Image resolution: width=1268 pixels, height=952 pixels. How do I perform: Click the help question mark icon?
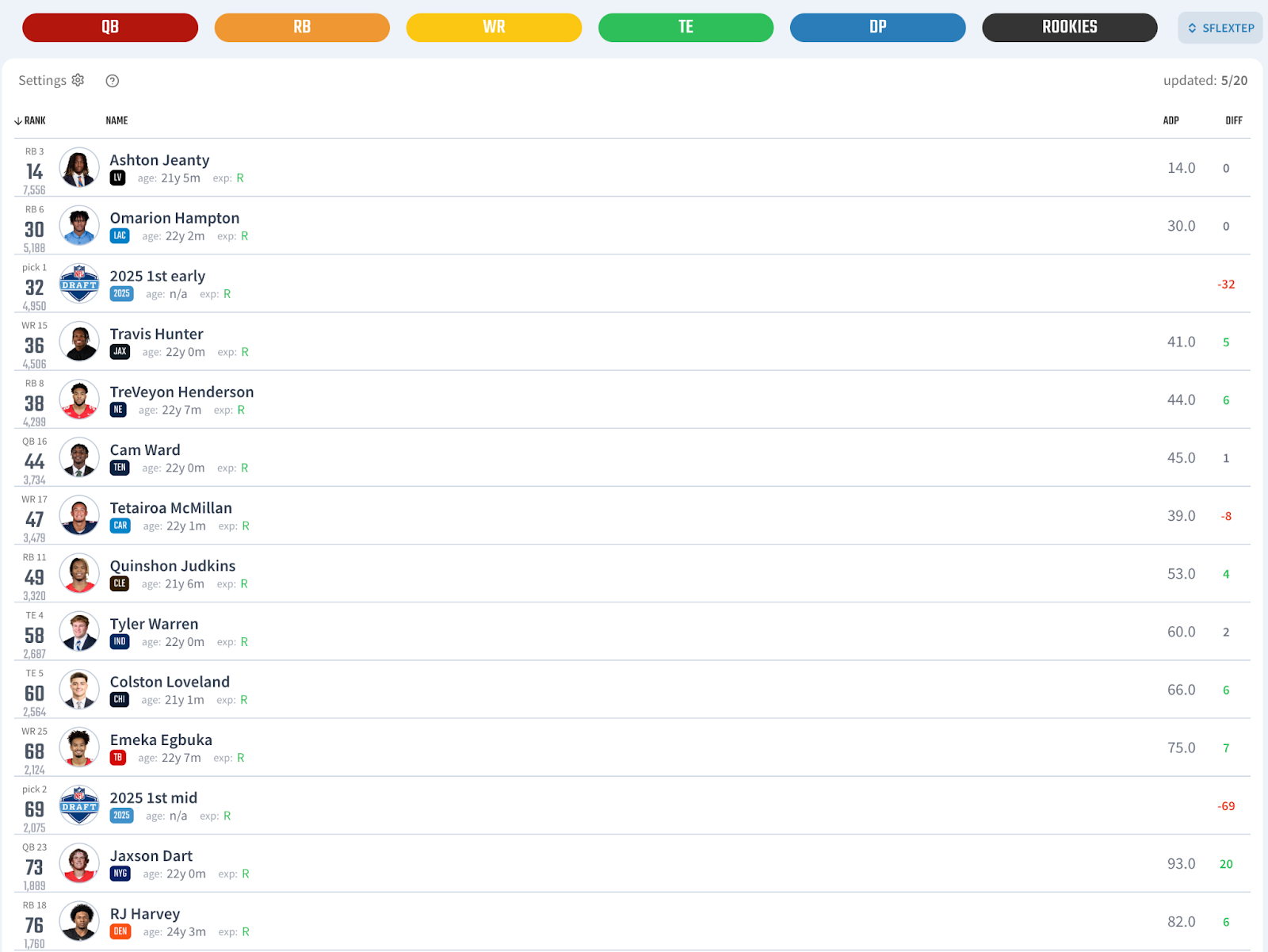113,81
